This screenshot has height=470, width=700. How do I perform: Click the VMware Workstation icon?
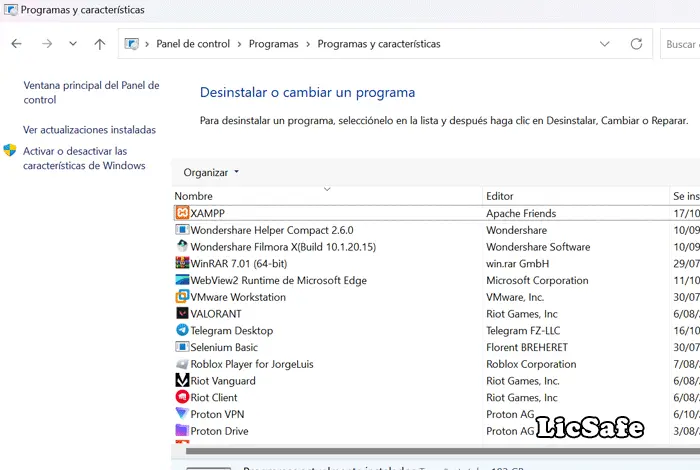point(182,296)
